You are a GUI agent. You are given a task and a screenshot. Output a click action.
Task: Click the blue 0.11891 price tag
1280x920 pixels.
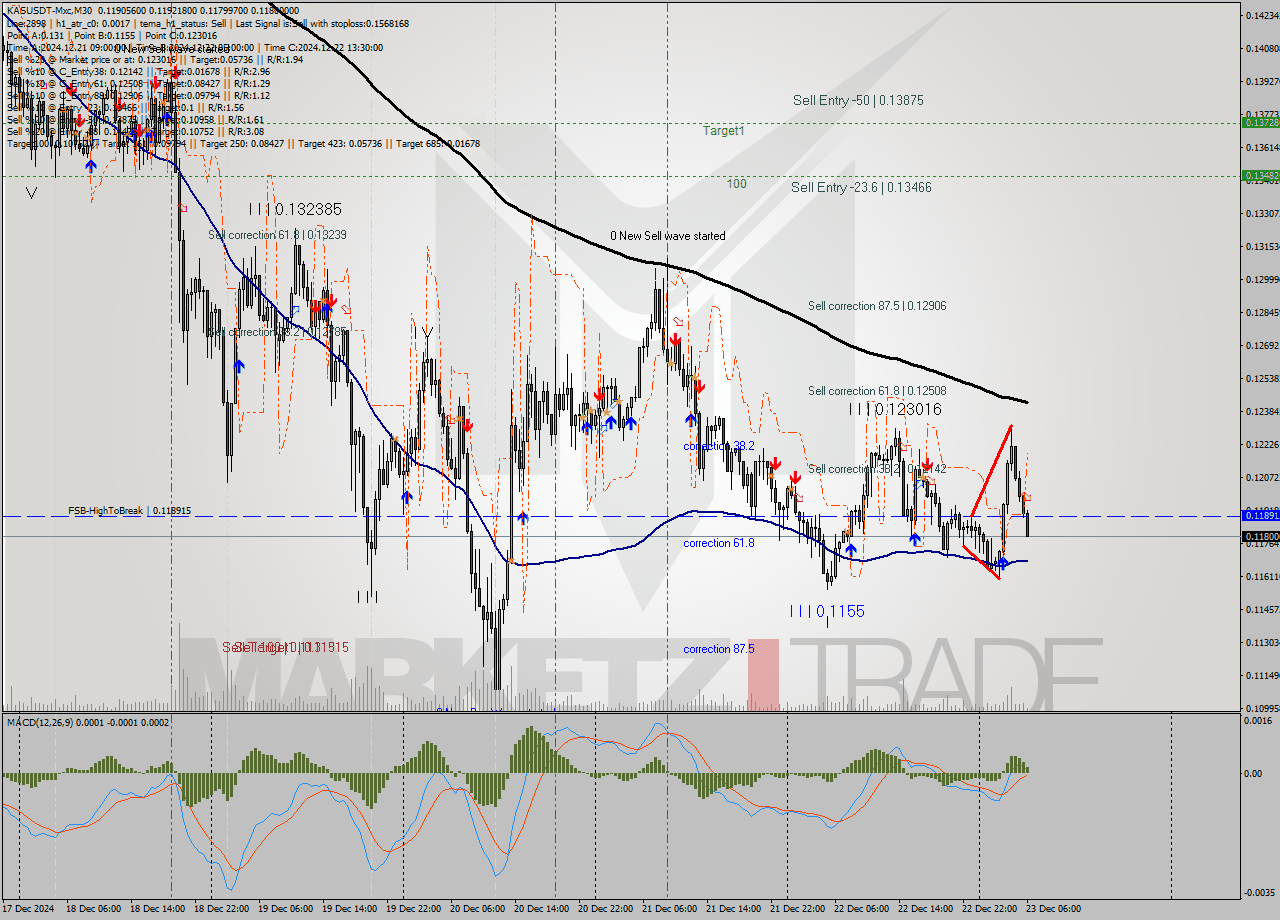[1259, 515]
